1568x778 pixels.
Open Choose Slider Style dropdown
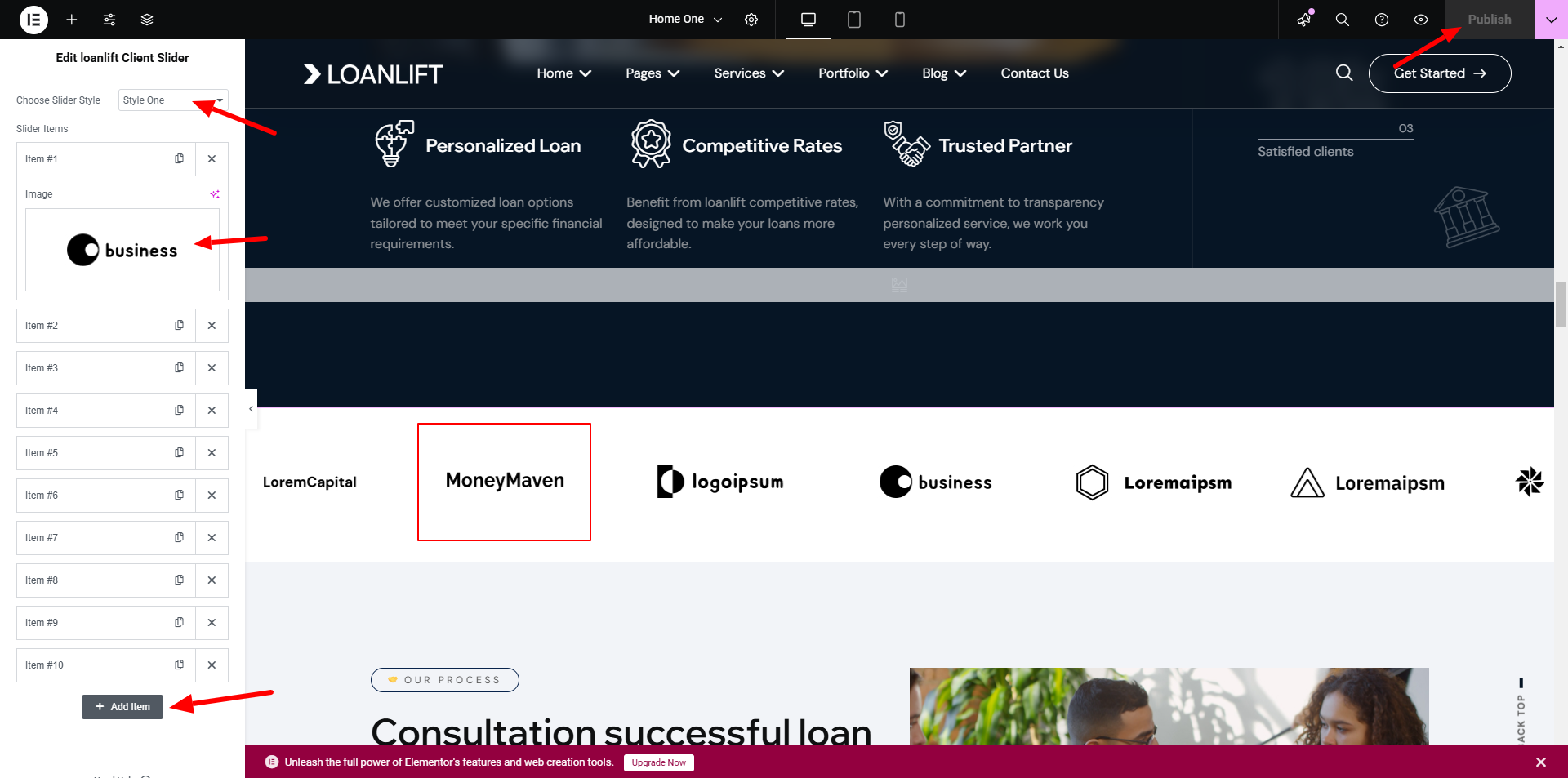click(173, 100)
